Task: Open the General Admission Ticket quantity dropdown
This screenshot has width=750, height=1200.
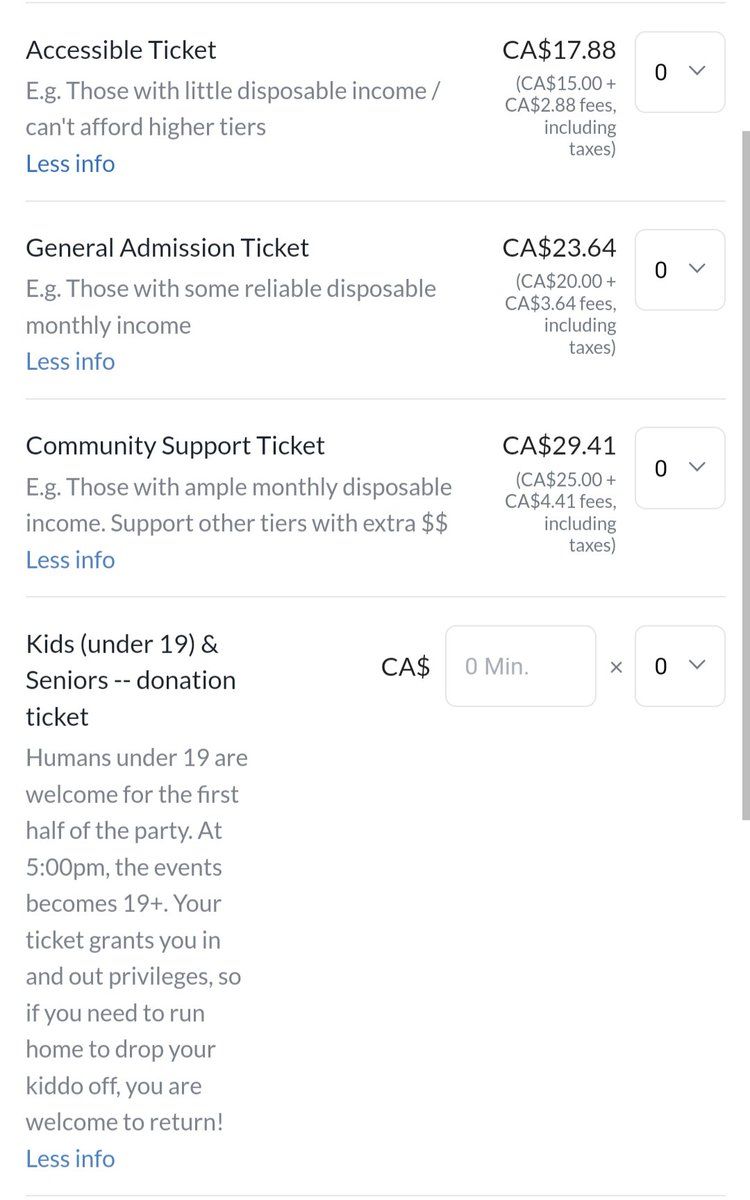Action: tap(680, 270)
